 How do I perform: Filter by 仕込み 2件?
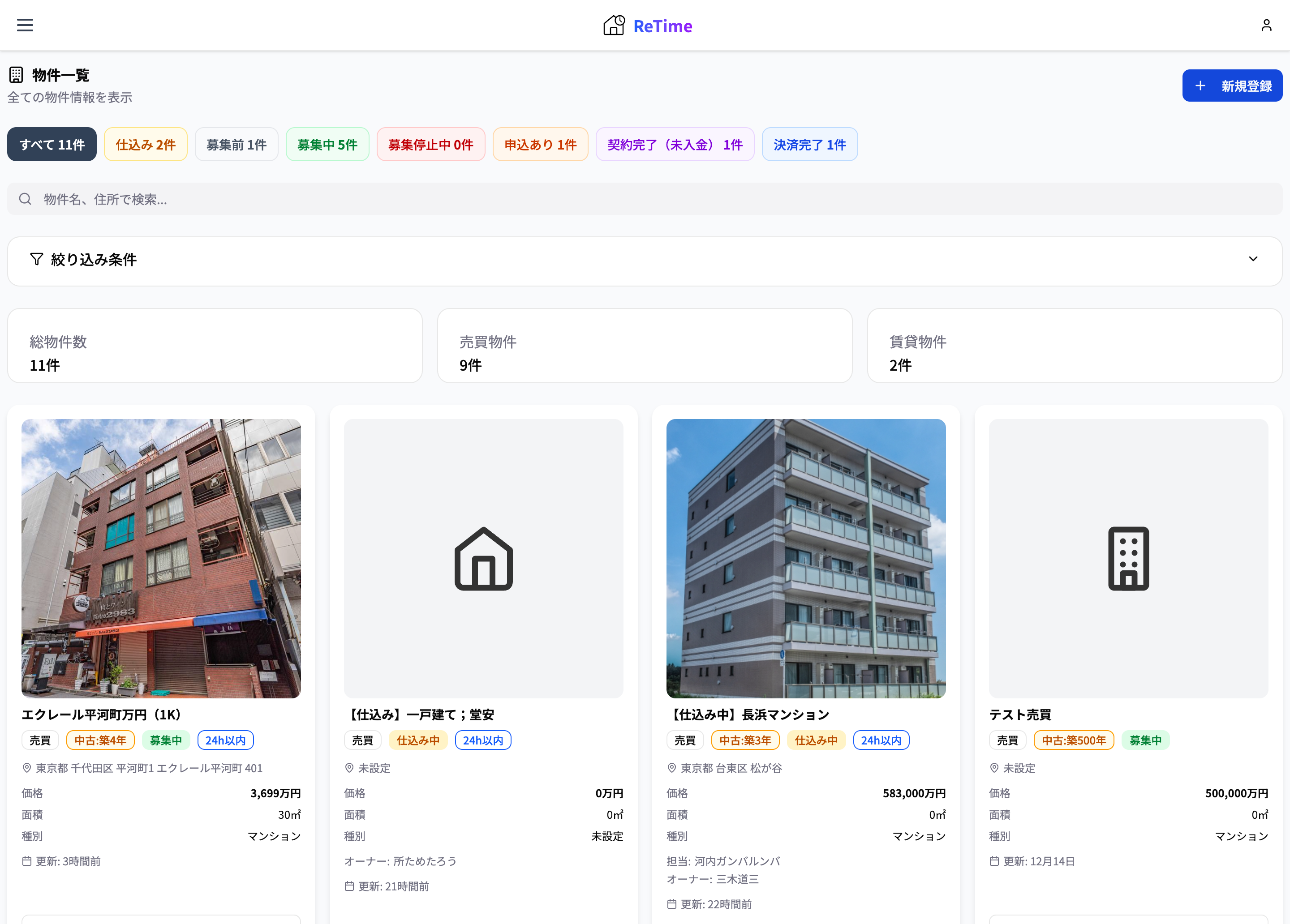(x=146, y=145)
